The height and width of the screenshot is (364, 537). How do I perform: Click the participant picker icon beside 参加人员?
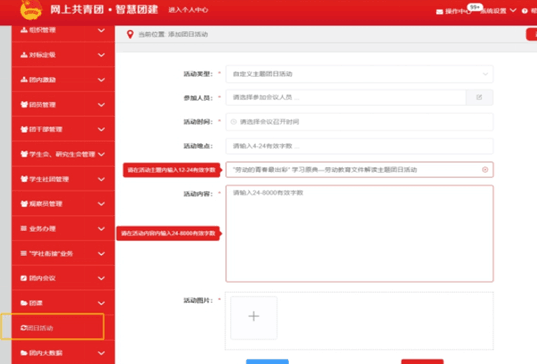click(479, 98)
